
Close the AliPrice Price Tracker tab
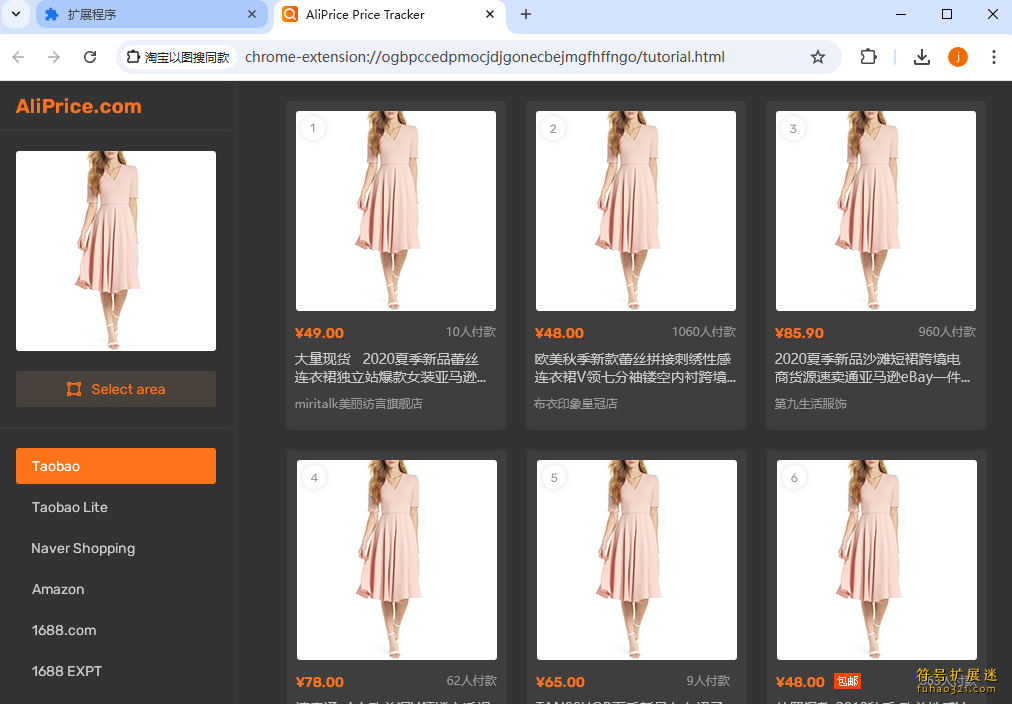pyautogui.click(x=490, y=14)
